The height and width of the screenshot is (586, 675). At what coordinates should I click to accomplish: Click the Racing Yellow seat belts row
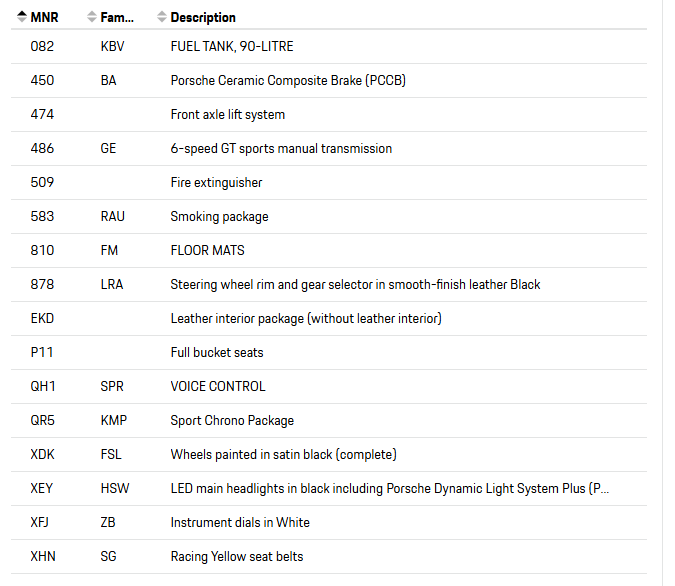click(x=329, y=557)
